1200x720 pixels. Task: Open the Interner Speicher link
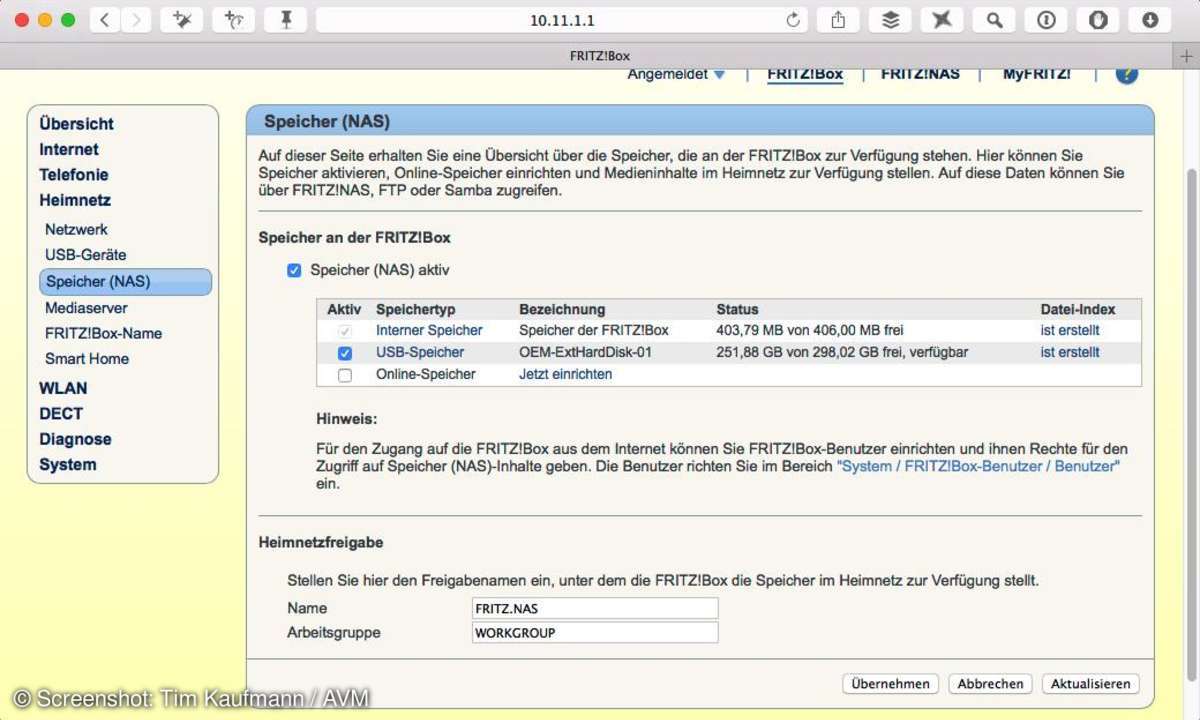[x=429, y=330]
